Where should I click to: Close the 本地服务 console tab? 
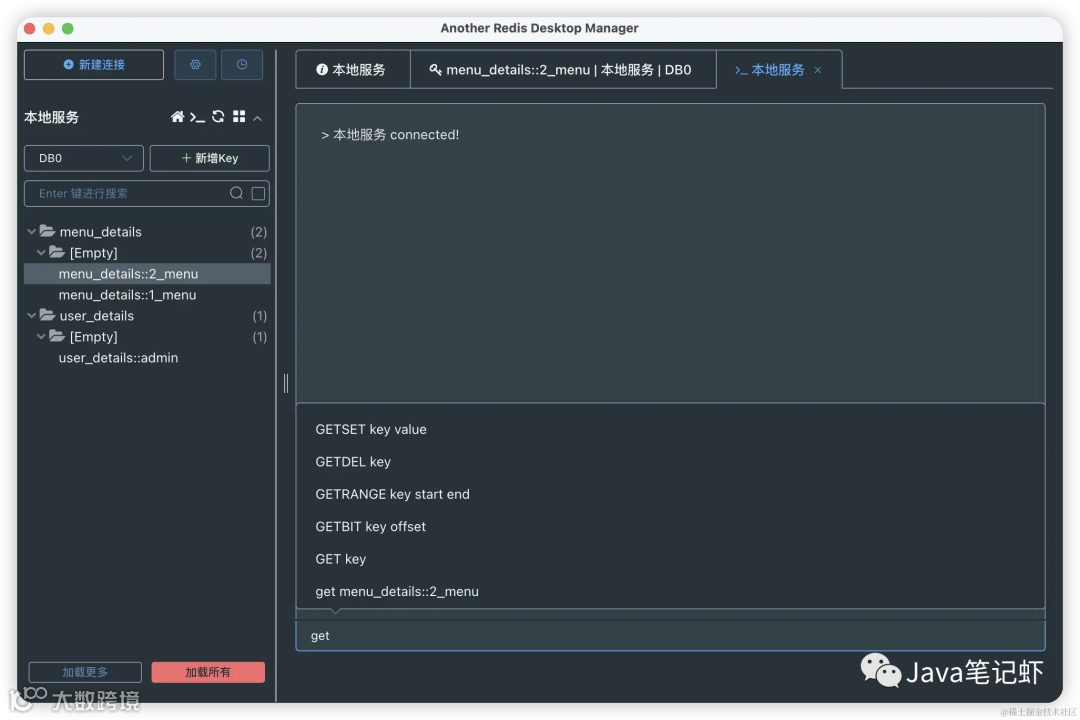818,70
